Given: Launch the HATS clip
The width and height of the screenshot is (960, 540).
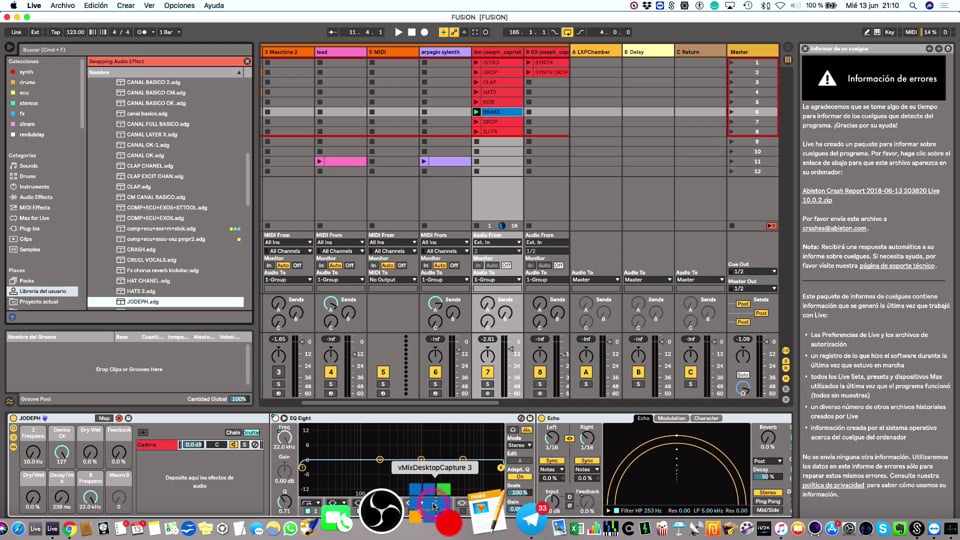Looking at the screenshot, I should pyautogui.click(x=476, y=92).
